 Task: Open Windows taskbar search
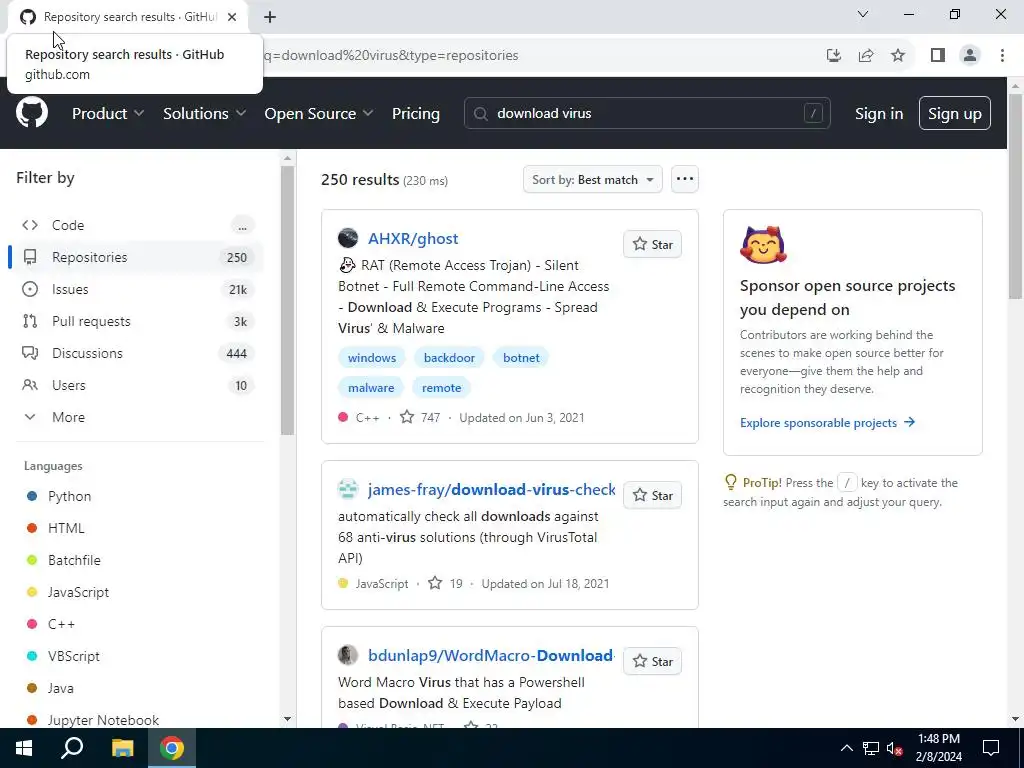(x=72, y=748)
